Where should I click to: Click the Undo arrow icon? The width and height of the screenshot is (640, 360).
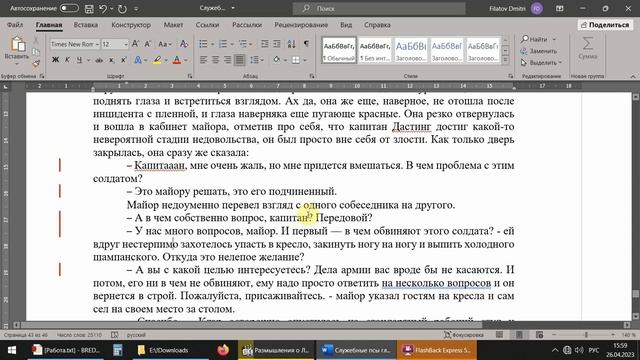(x=103, y=9)
